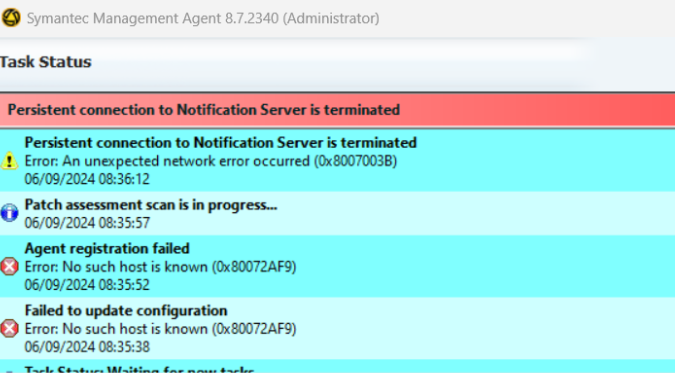Select the Patch assessment scan is in progress entry
Screen dimensions: 675x373
click(x=338, y=213)
